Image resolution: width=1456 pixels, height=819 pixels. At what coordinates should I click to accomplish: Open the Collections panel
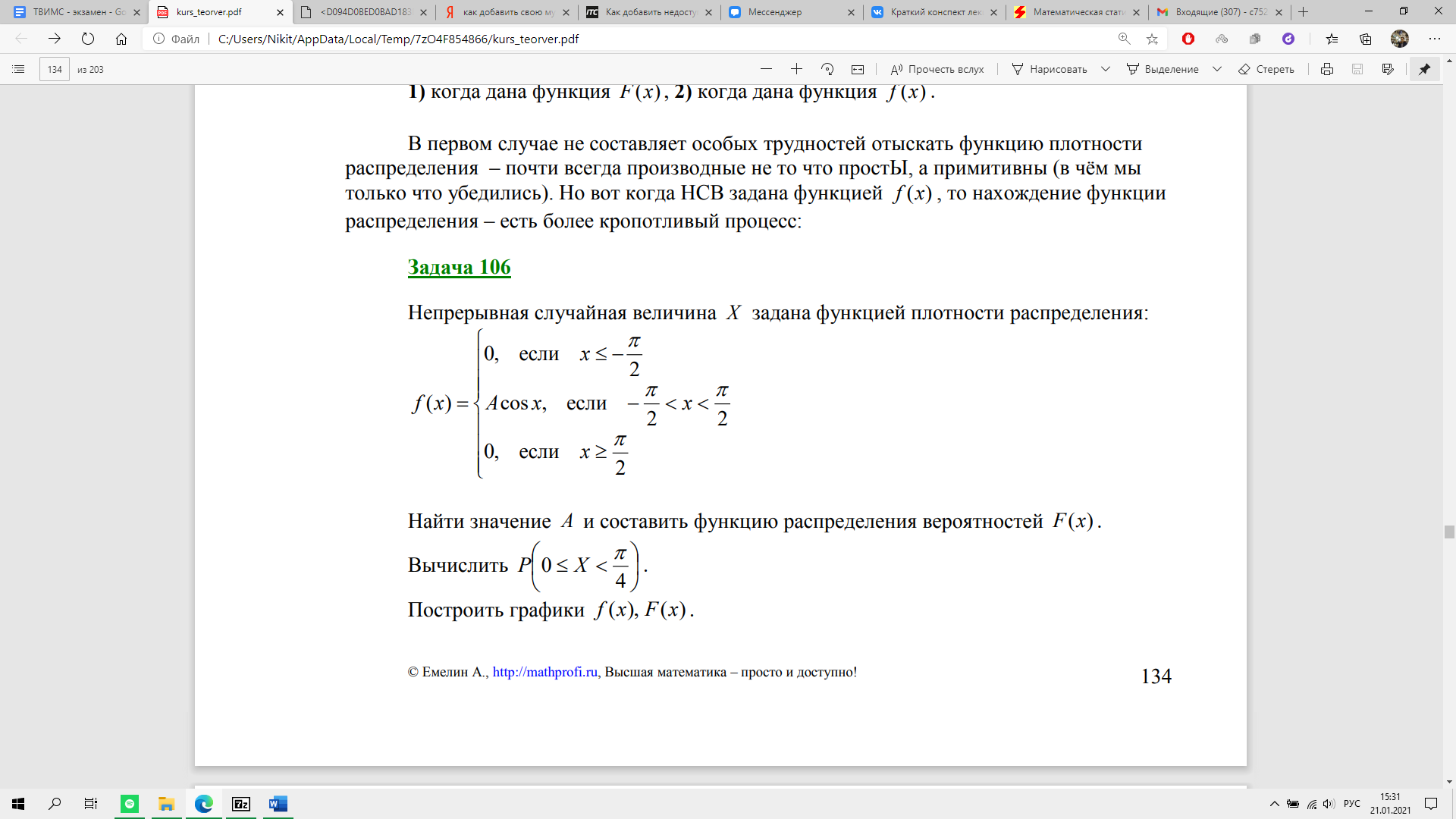pos(1366,39)
